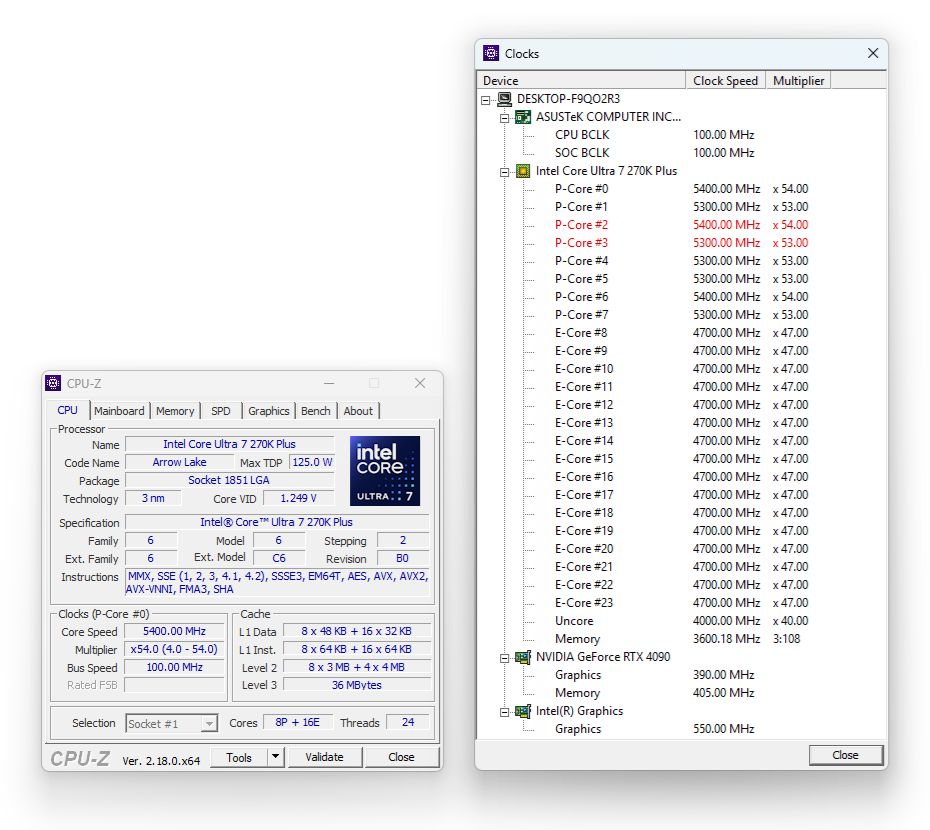Collapse the ASUSTeK COMPUTER INC node
Screen dimensions: 930x830
(x=504, y=118)
